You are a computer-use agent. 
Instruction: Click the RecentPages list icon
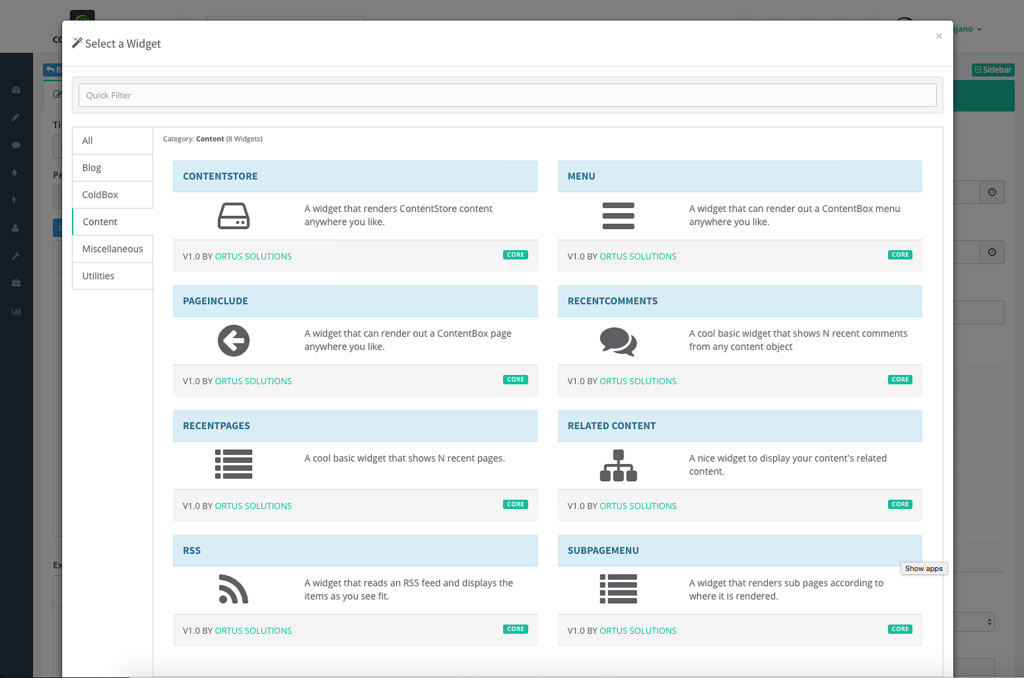pyautogui.click(x=233, y=464)
